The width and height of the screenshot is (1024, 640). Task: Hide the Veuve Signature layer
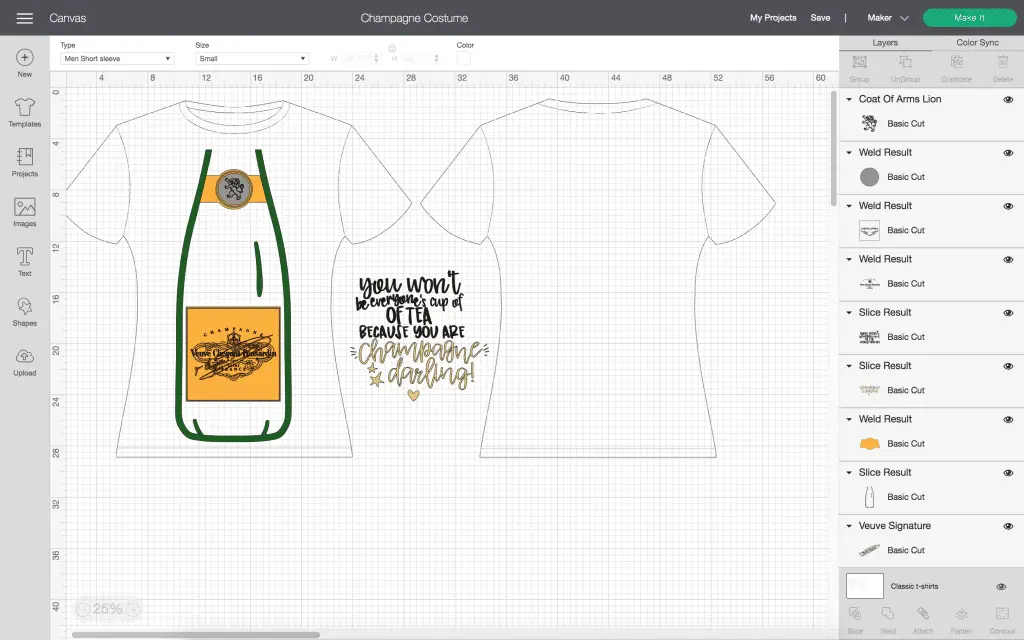point(1008,526)
